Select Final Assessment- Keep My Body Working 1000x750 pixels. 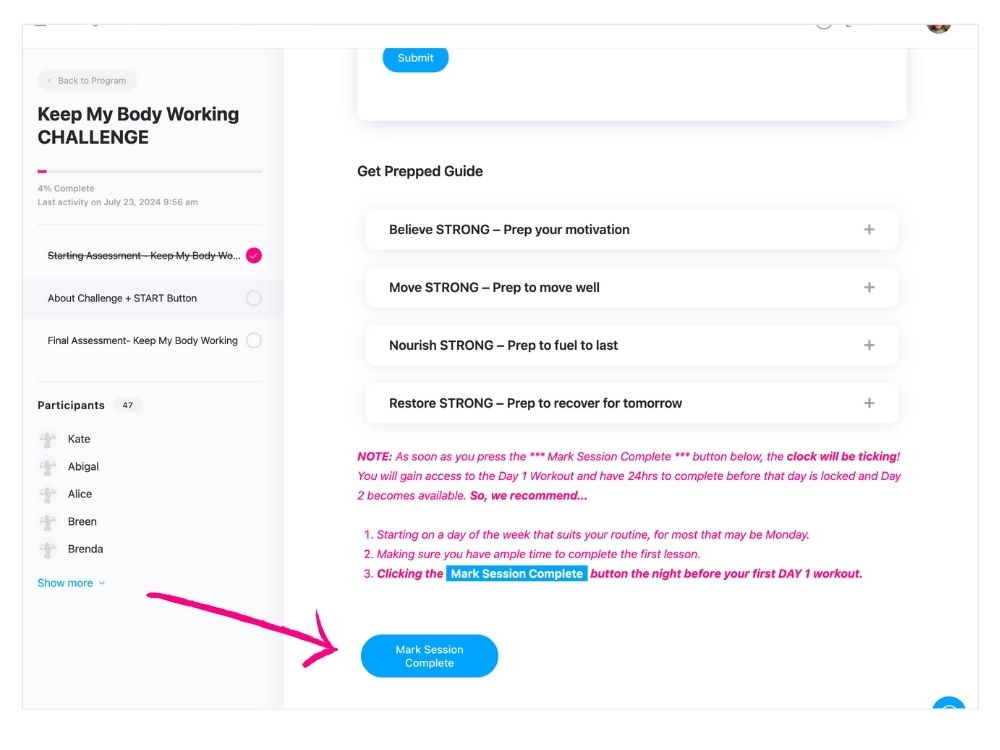142,341
